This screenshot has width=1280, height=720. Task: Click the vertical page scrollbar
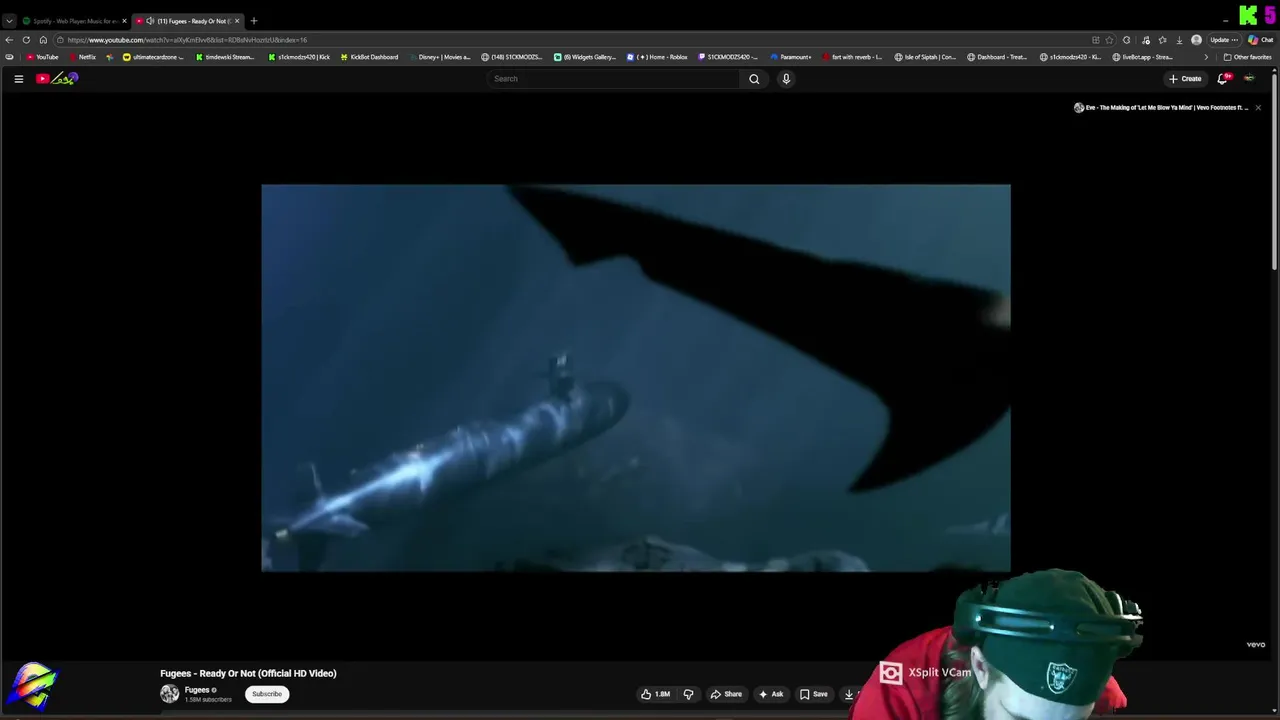[x=1274, y=170]
